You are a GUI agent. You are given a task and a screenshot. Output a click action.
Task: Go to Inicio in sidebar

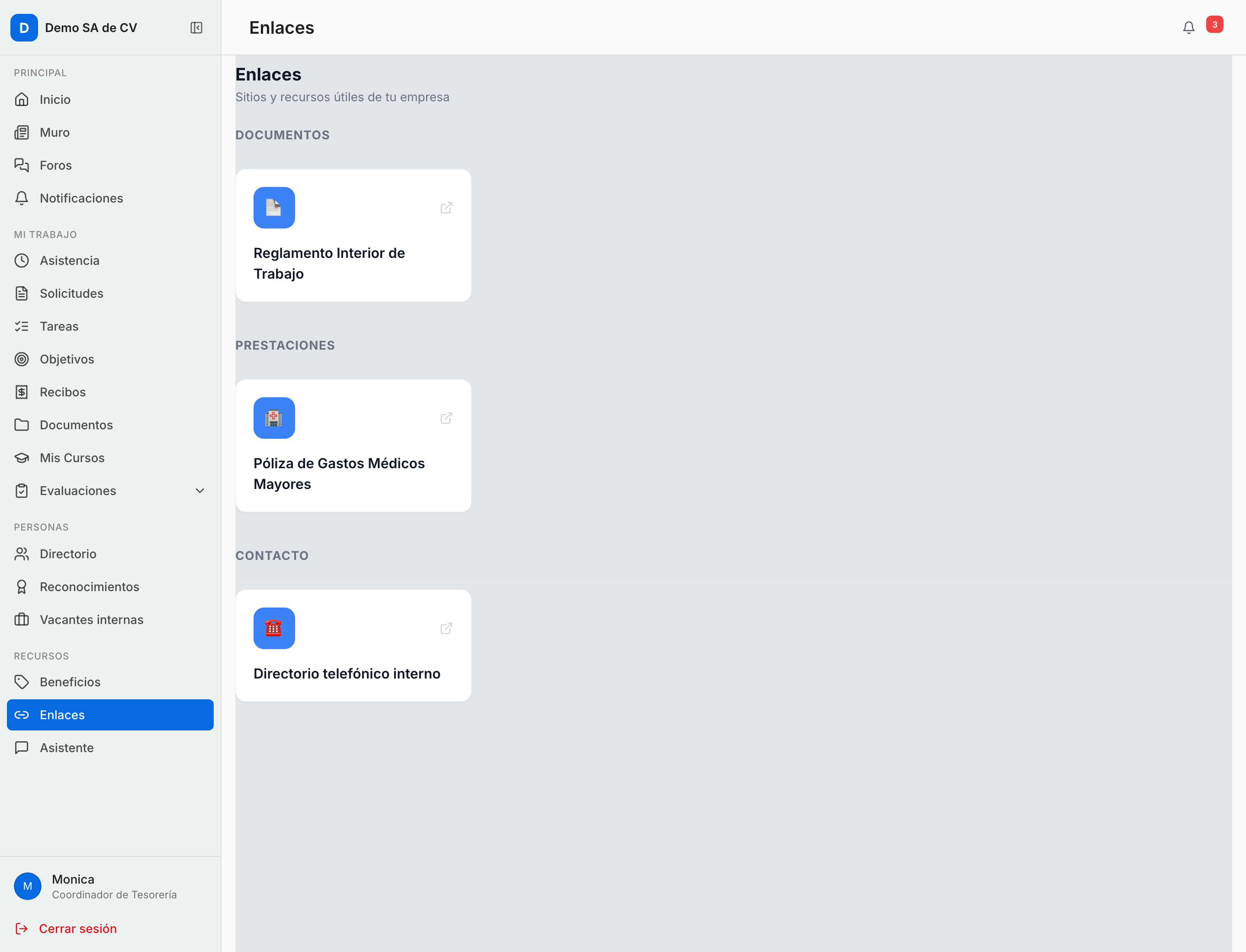click(x=110, y=100)
